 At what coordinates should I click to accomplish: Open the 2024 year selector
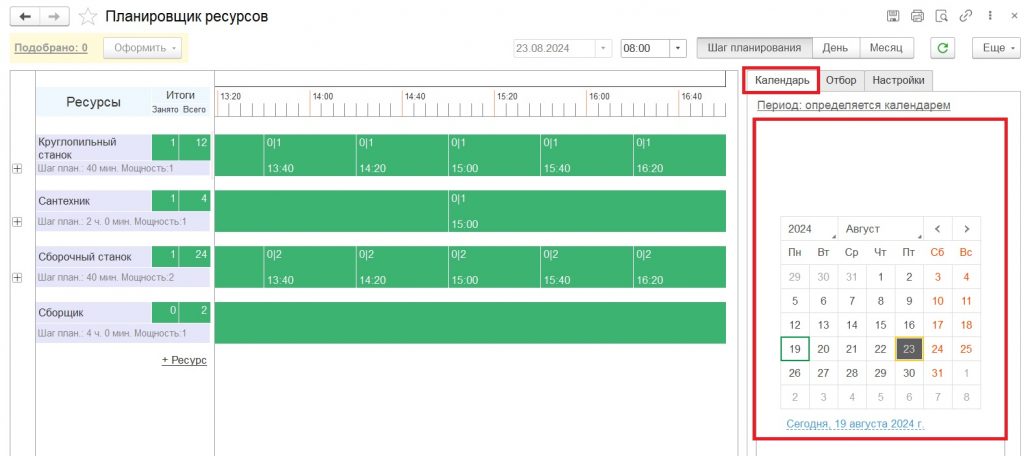[x=809, y=229]
